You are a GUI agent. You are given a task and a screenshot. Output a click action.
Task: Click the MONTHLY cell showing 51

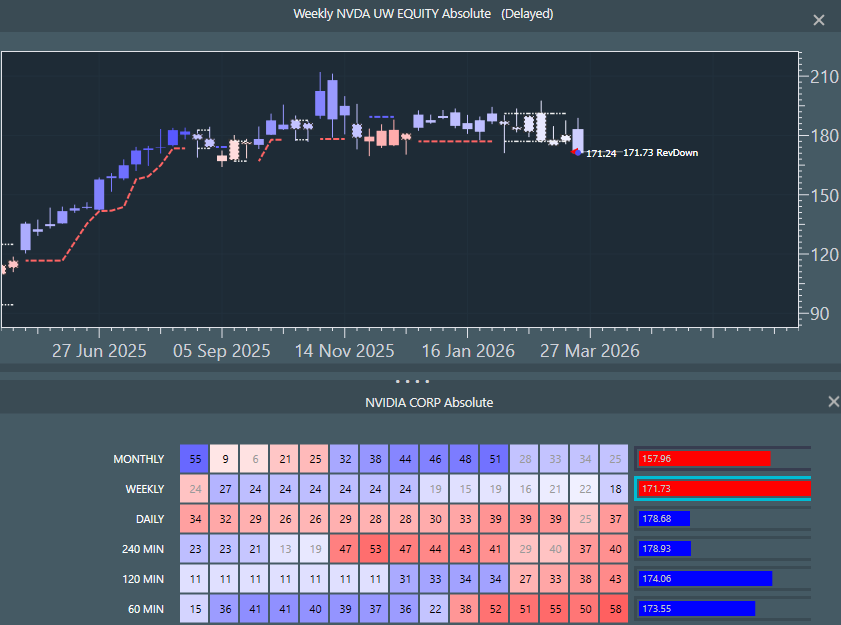495,459
